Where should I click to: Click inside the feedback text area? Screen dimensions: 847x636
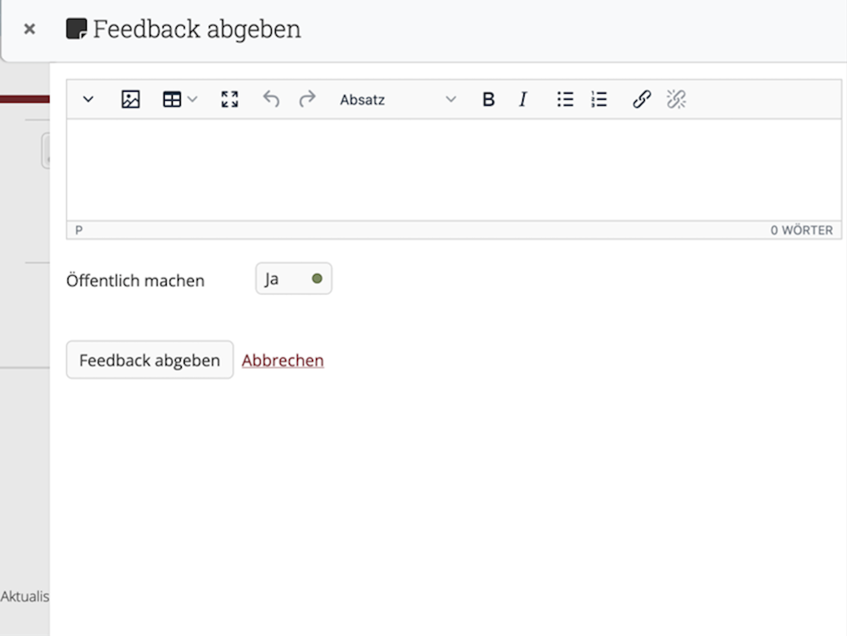453,169
